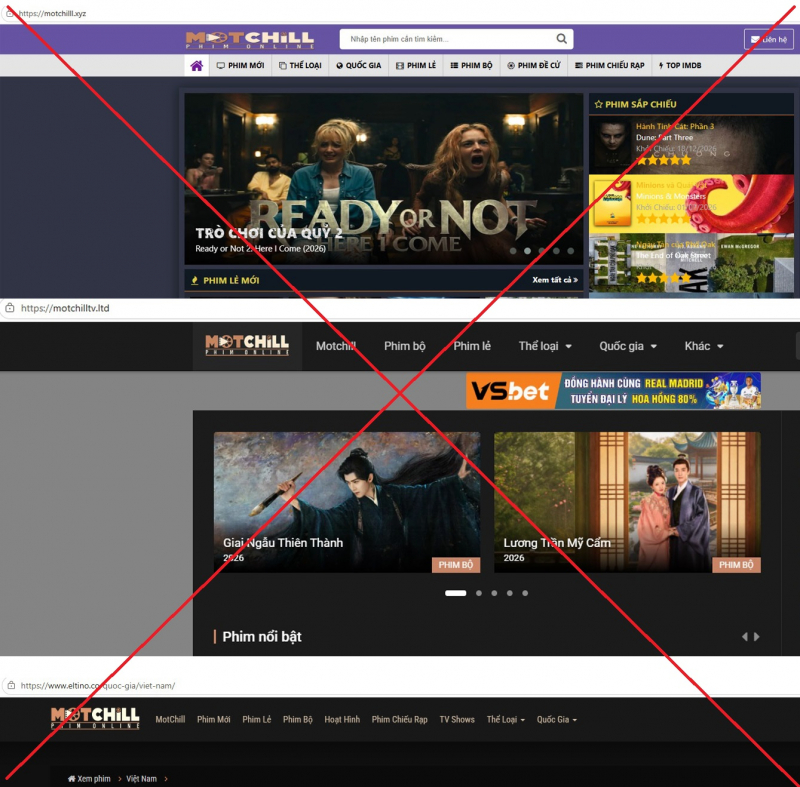Click MotChill link in eltino navbar
Screen dimensions: 800x787
(x=170, y=719)
